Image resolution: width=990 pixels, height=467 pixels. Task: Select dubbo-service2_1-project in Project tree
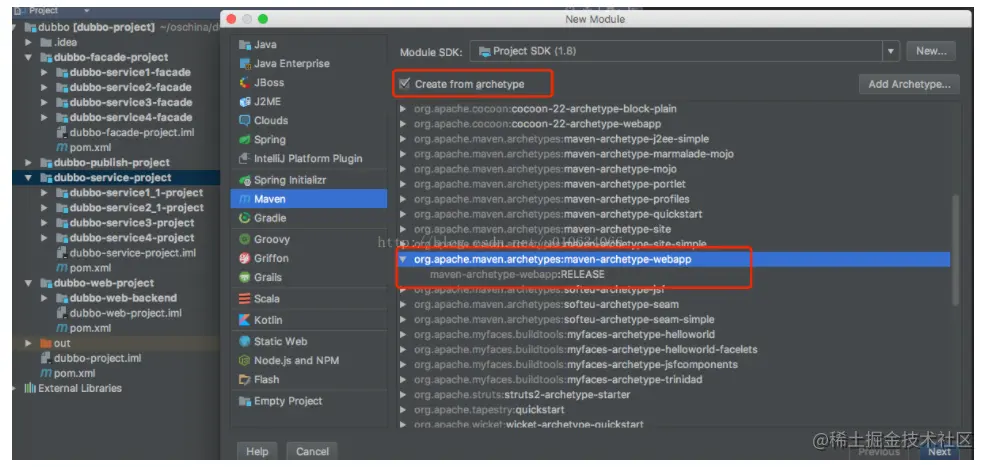click(116, 208)
